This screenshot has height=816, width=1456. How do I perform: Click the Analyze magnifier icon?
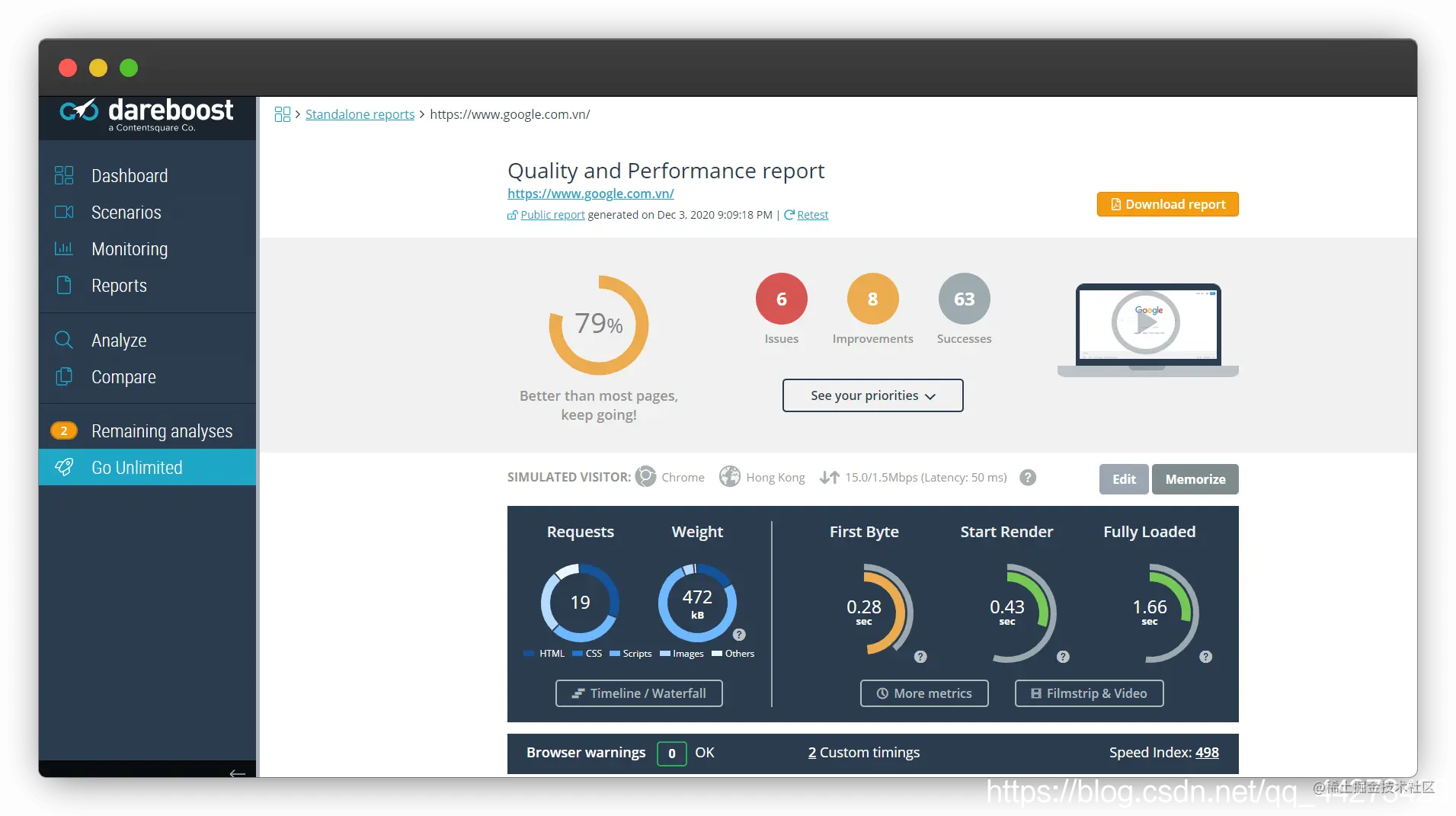coord(64,340)
